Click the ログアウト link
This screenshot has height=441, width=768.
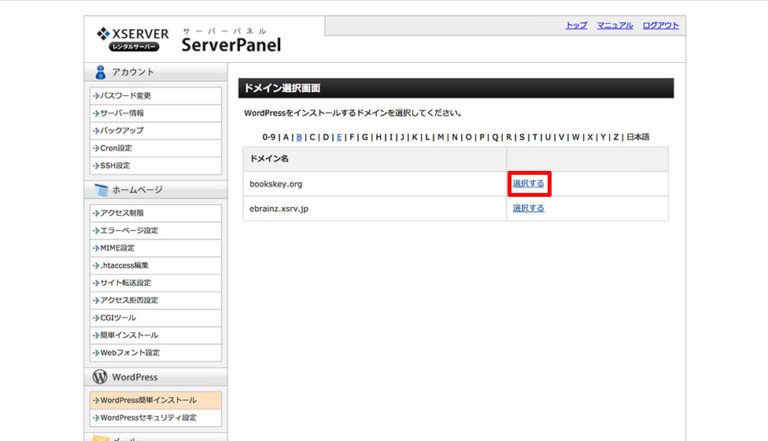(x=661, y=25)
